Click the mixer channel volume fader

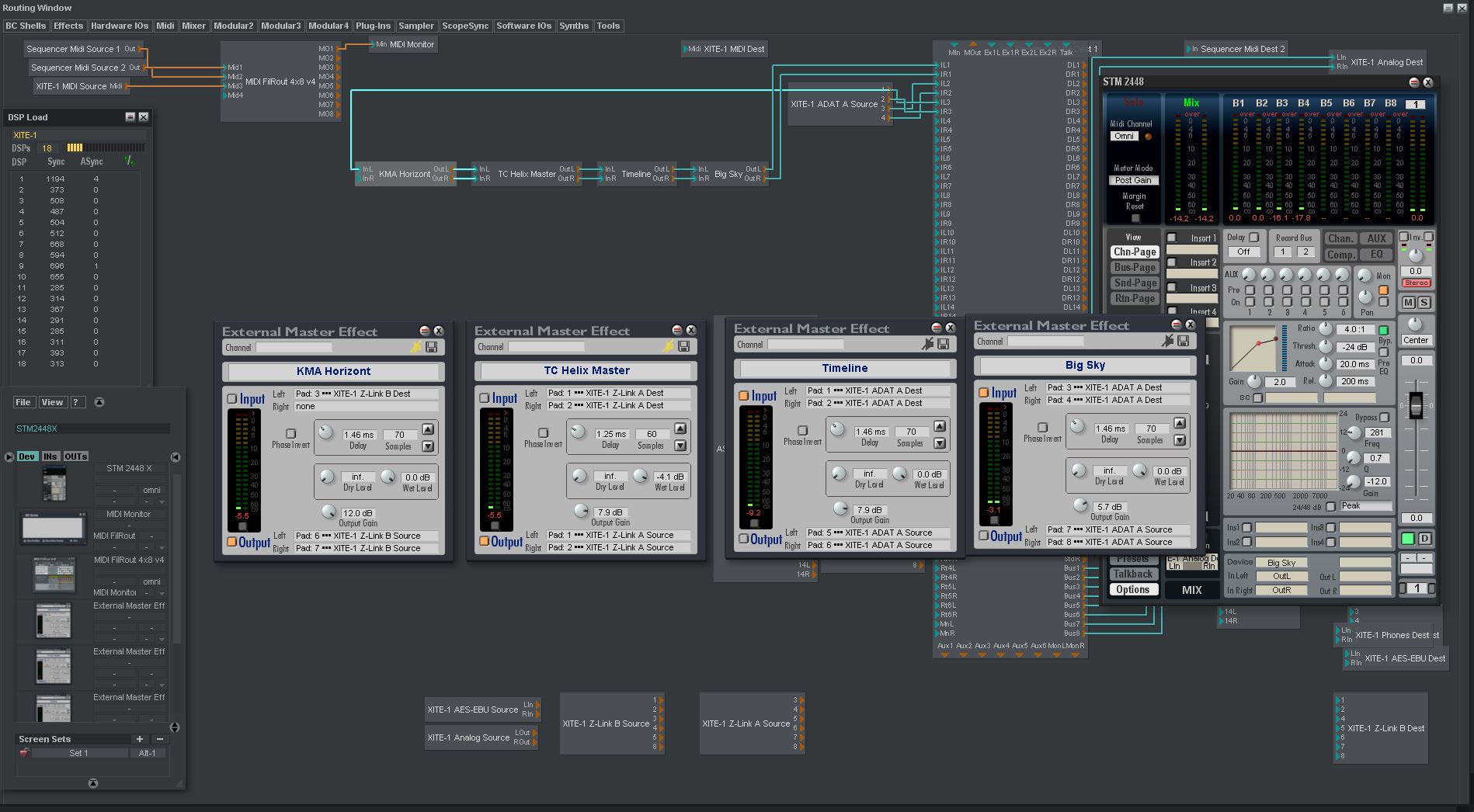(1416, 406)
